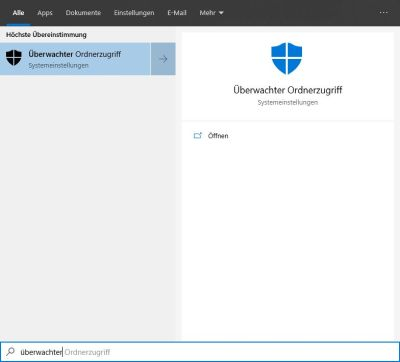Image resolution: width=400 pixels, height=362 pixels.
Task: Click the Höchste Übereinstimmung heading
Action: [46, 35]
